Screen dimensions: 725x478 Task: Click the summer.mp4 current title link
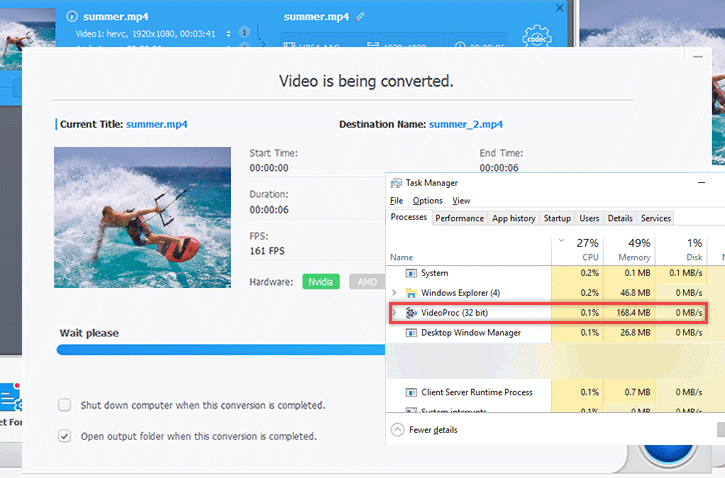tap(157, 125)
